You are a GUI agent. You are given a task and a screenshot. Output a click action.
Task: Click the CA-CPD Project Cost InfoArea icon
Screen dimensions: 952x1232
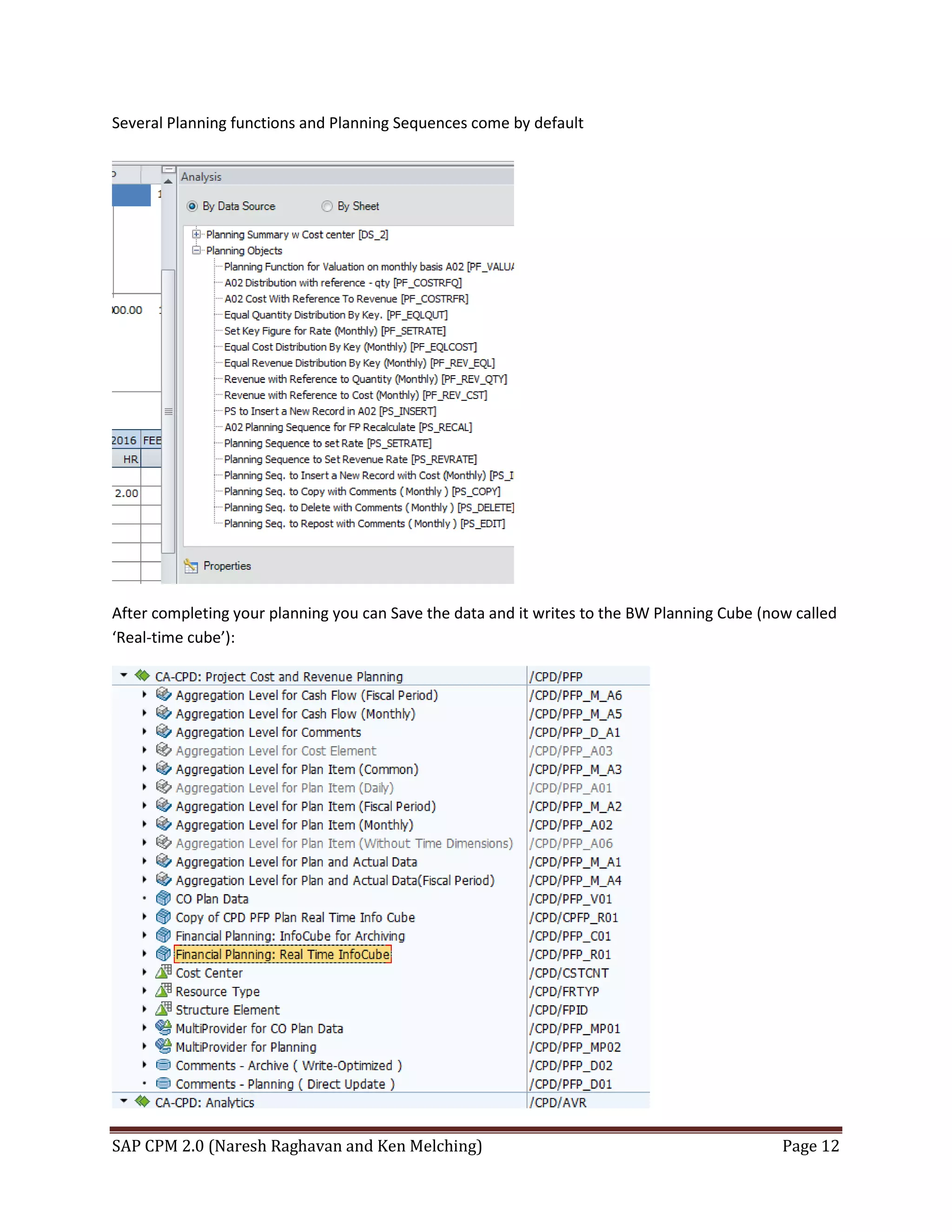coord(142,675)
